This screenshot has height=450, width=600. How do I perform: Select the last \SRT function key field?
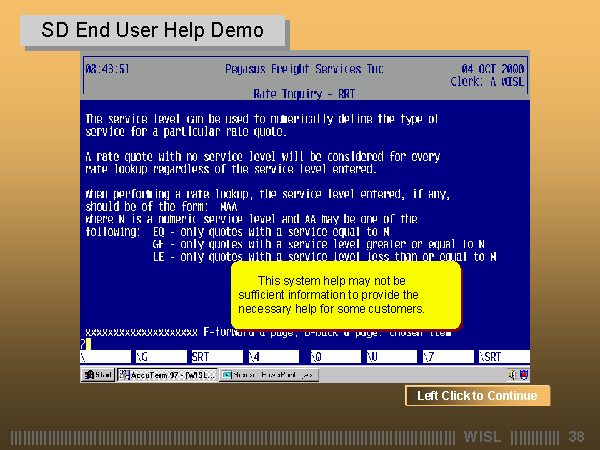point(502,356)
